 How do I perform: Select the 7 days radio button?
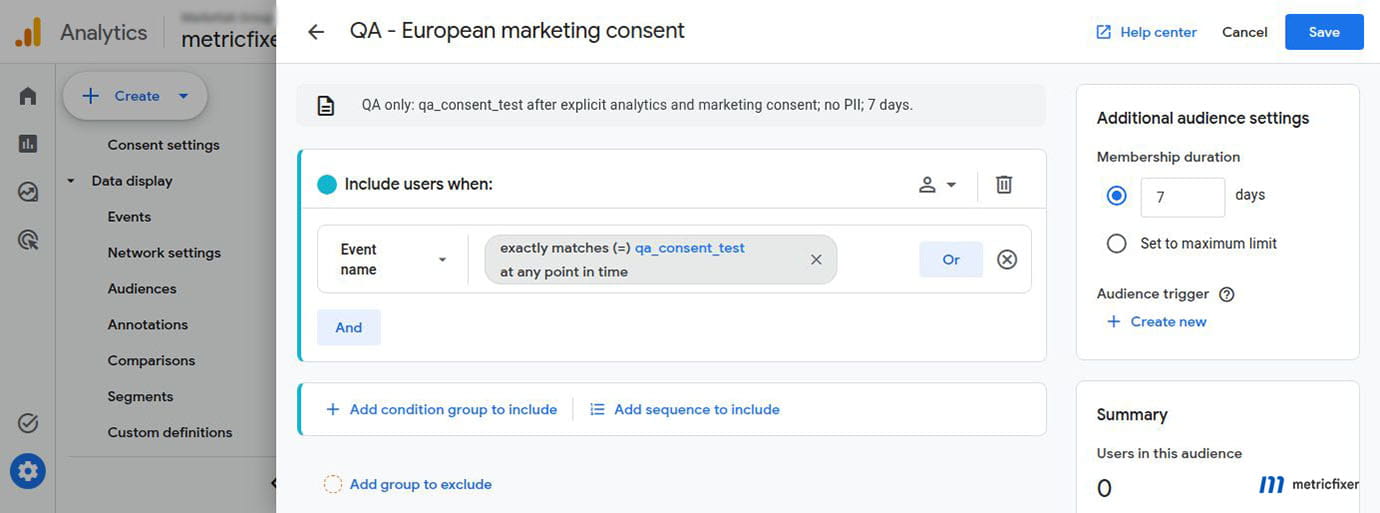(1117, 196)
